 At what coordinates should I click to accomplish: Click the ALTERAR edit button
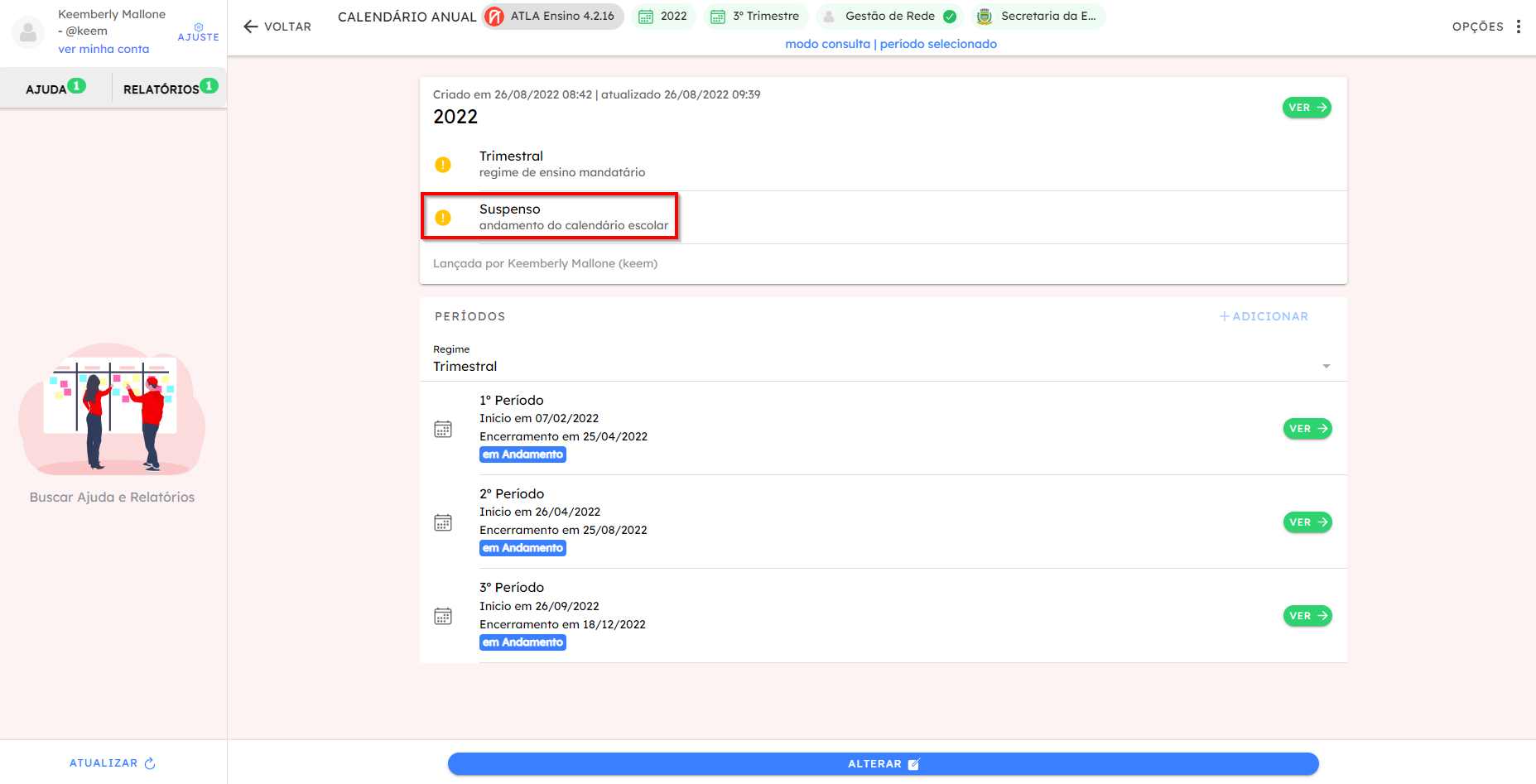tap(884, 764)
